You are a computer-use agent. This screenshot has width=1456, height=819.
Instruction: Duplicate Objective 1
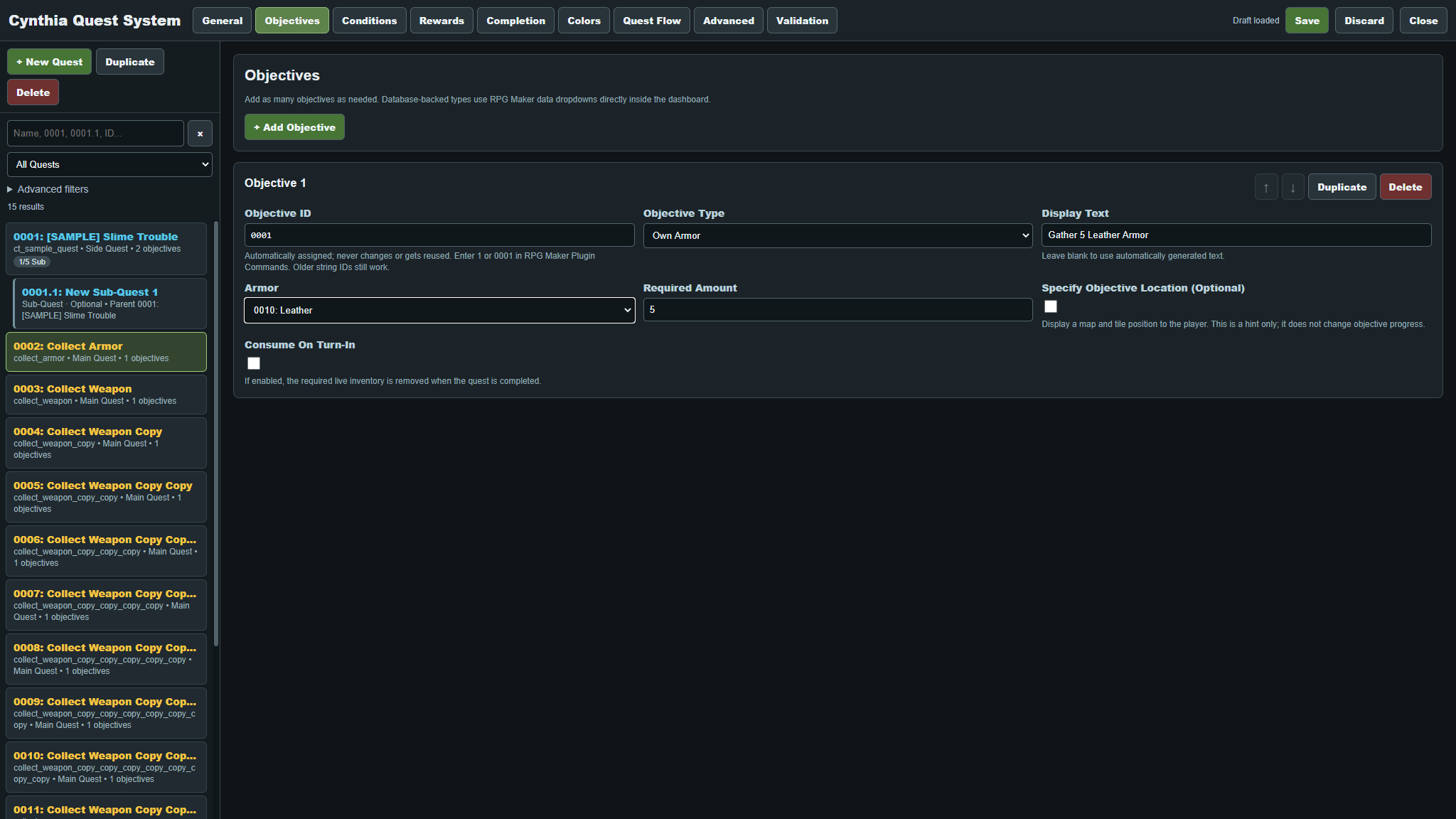click(x=1342, y=187)
